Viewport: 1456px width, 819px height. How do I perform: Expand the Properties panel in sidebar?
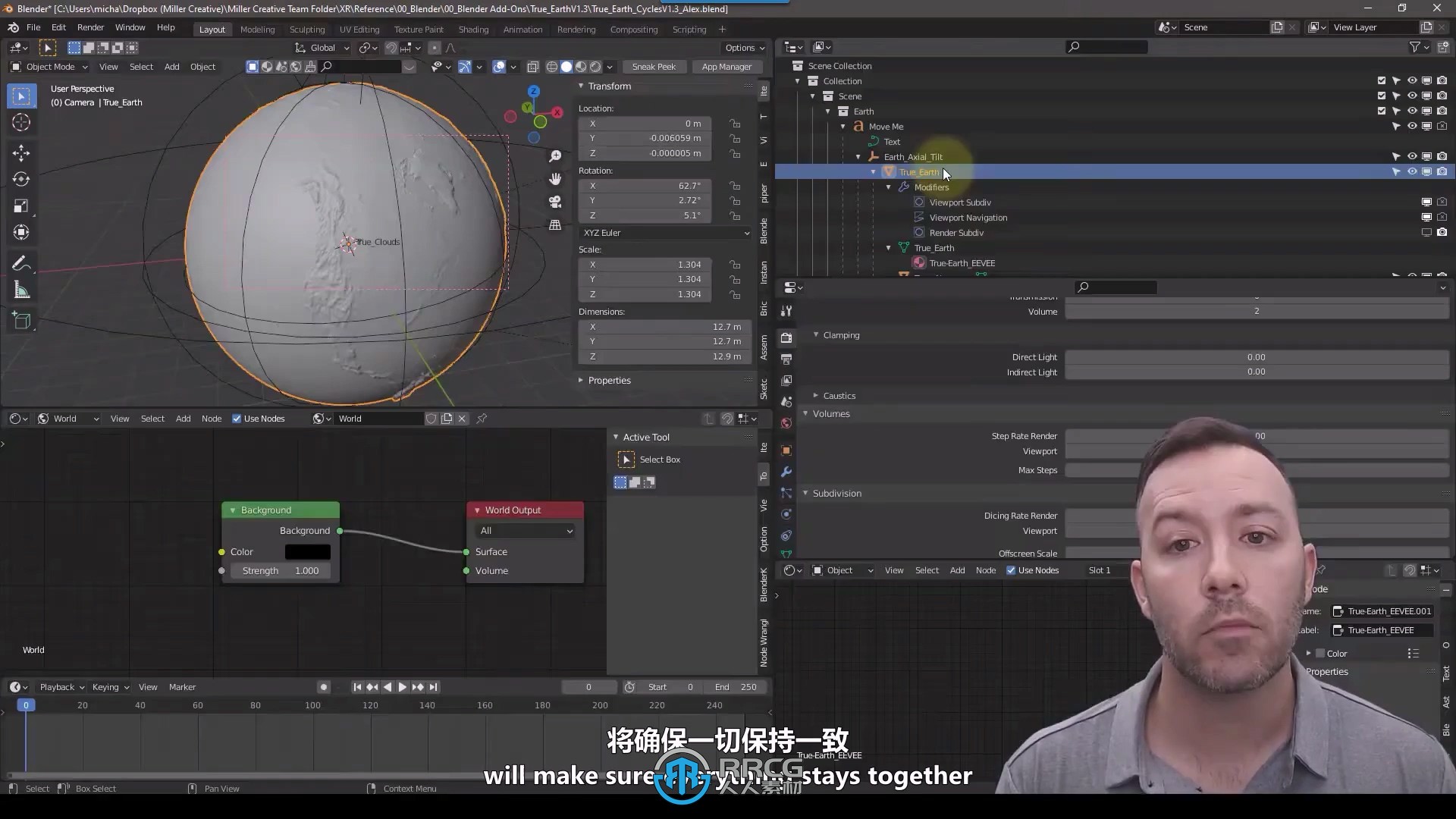tap(581, 381)
